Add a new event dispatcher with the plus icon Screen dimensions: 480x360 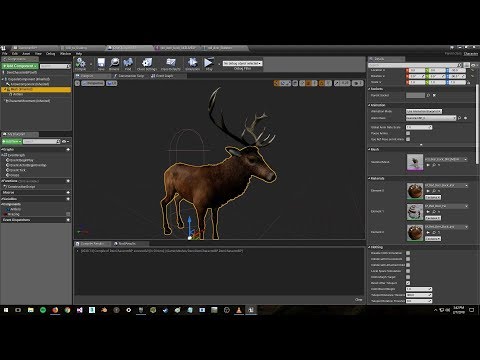coord(68,220)
